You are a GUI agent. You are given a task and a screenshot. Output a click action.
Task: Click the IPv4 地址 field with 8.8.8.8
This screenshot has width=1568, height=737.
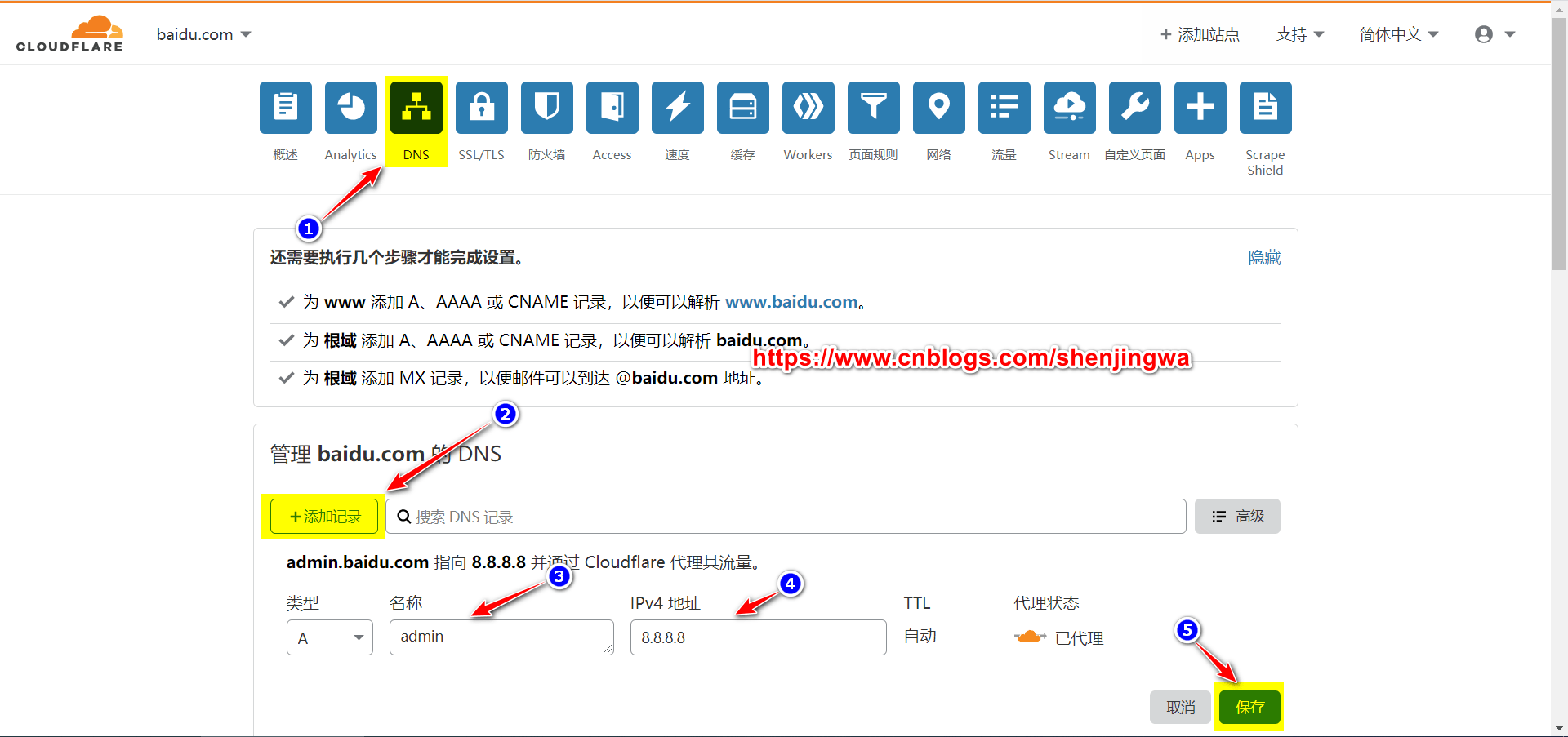pyautogui.click(x=758, y=637)
